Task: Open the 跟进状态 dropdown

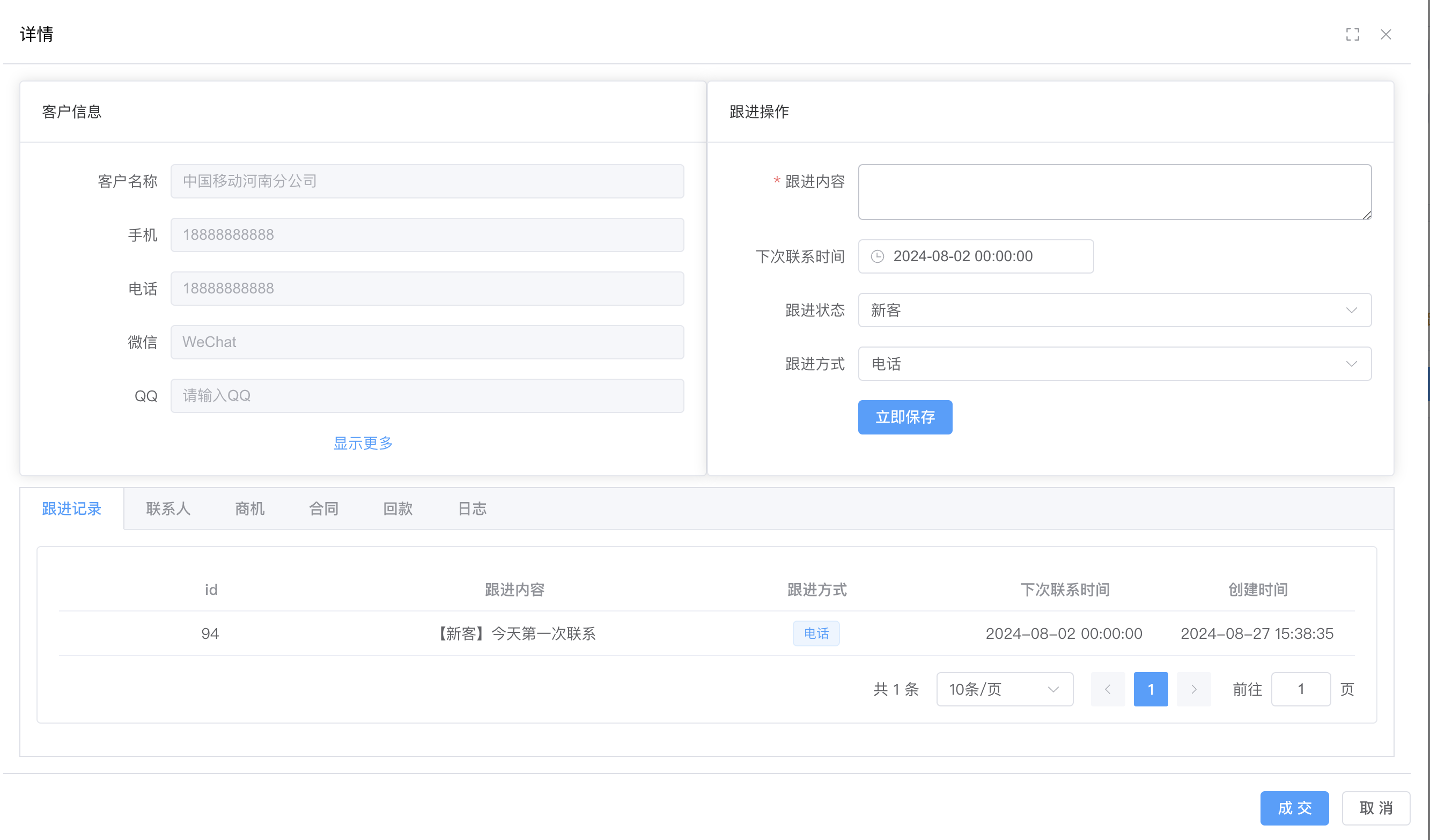Action: [x=1114, y=310]
